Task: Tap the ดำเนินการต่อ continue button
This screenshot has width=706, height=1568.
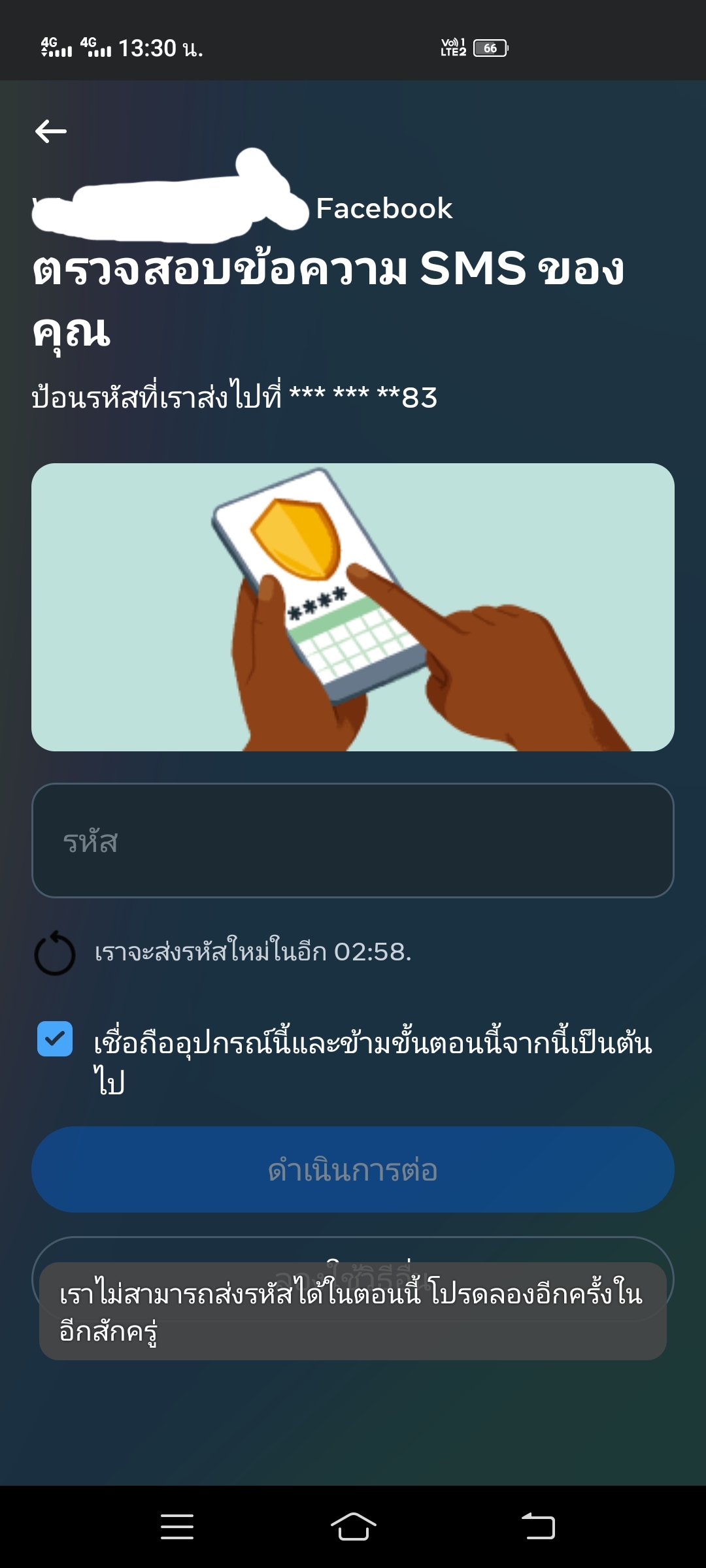Action: click(x=353, y=1169)
